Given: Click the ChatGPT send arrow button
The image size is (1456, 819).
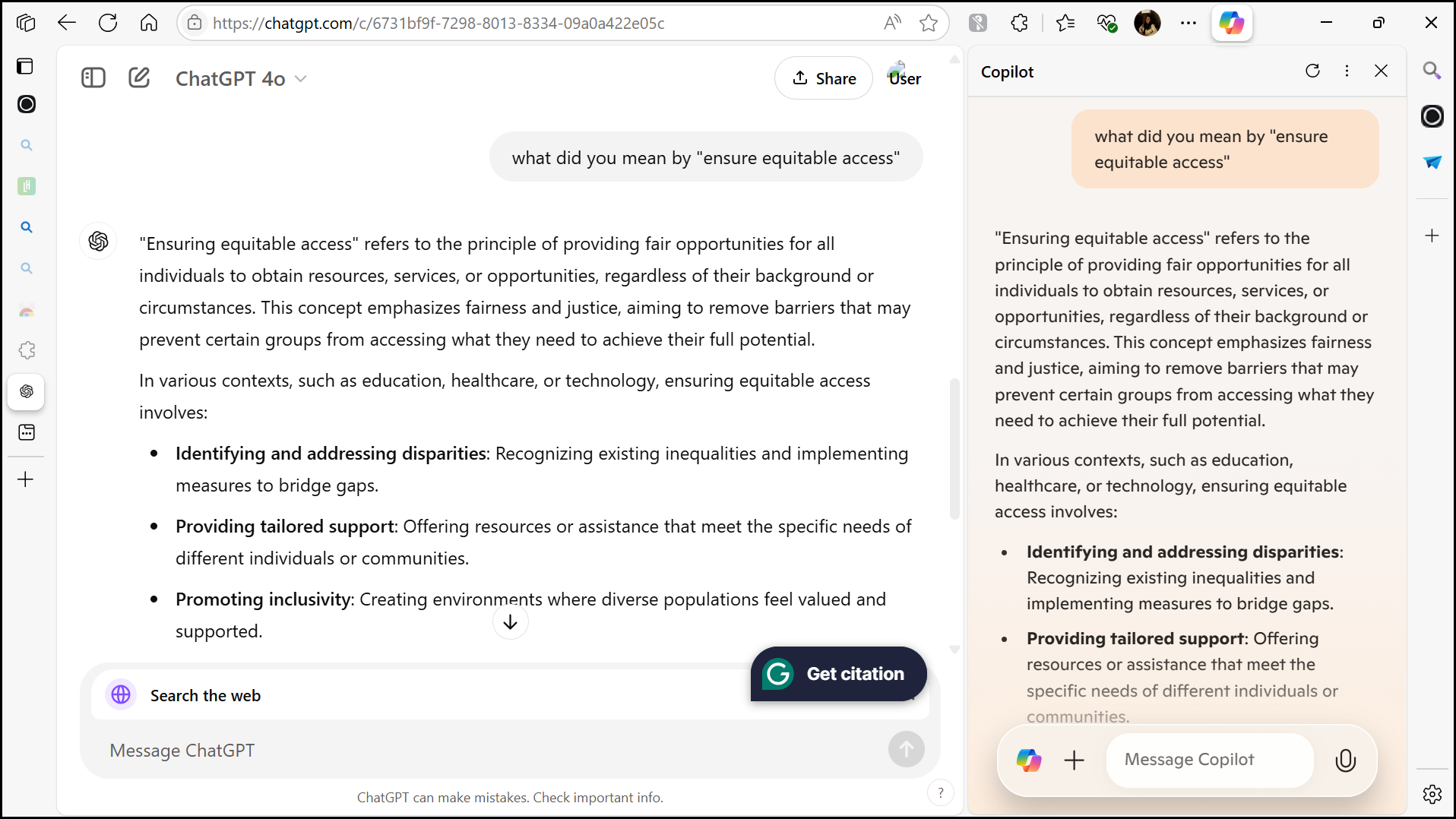Looking at the screenshot, I should click(x=907, y=750).
